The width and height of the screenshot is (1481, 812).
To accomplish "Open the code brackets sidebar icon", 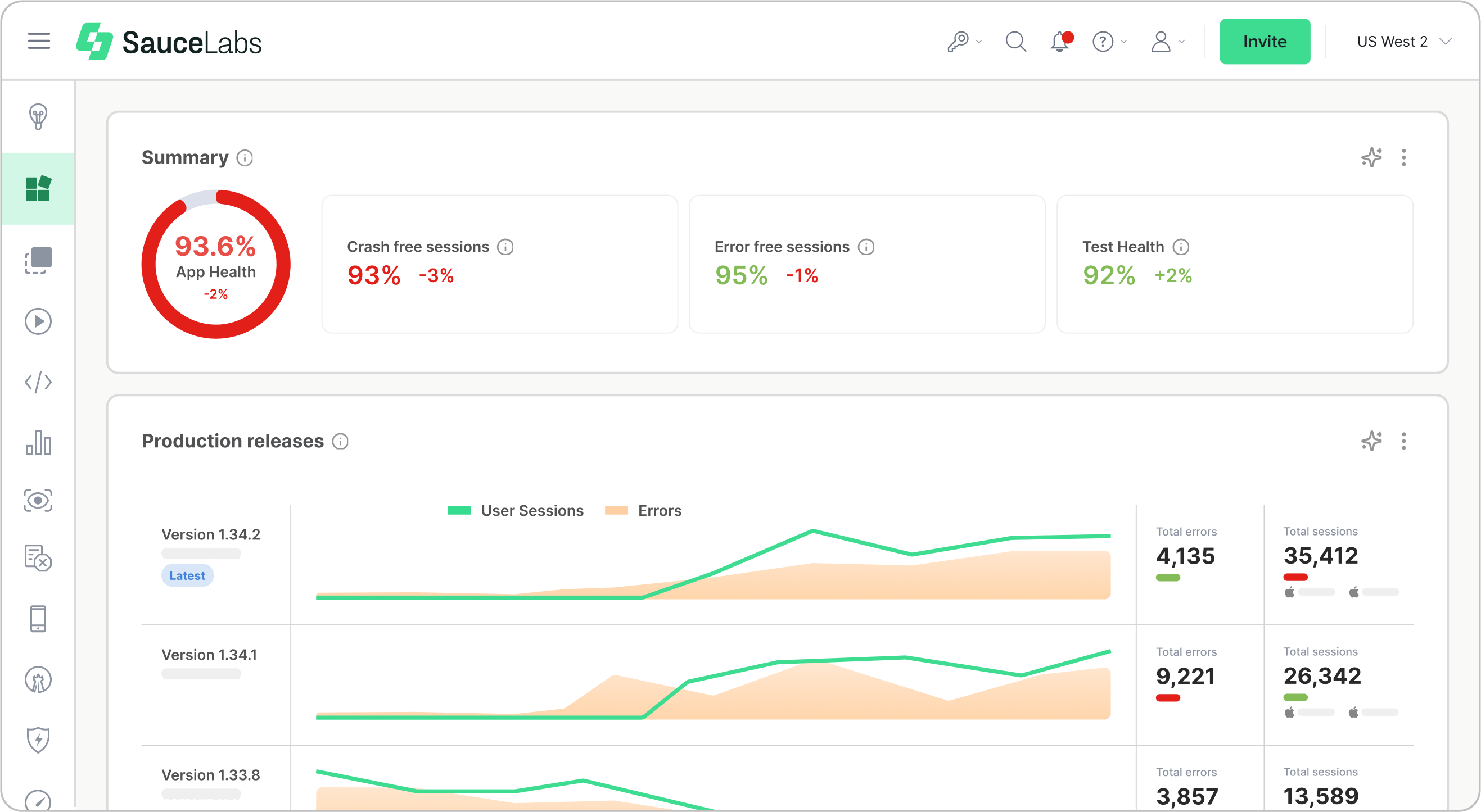I will (x=38, y=382).
